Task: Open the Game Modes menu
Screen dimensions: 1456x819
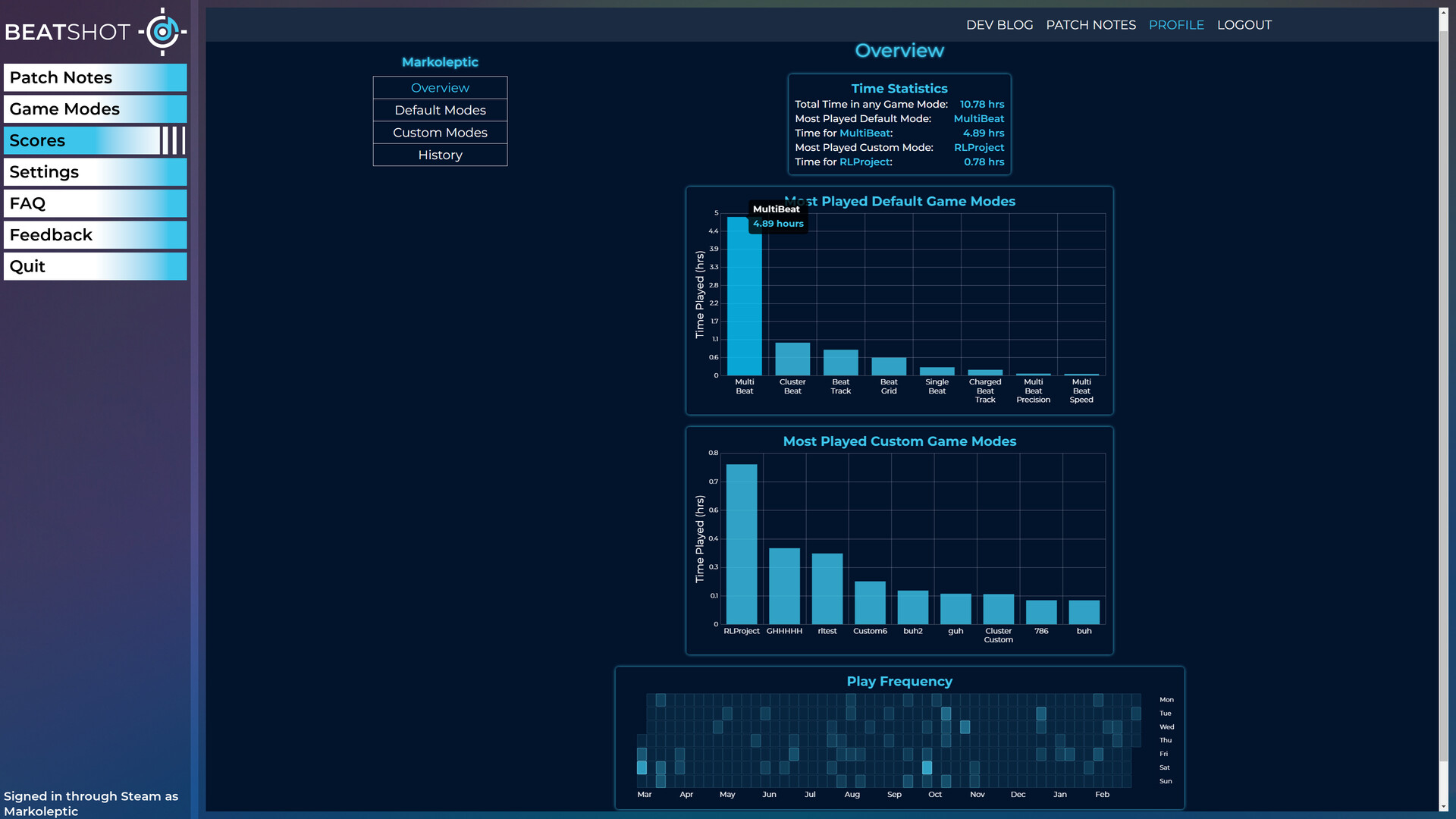Action: pyautogui.click(x=95, y=109)
